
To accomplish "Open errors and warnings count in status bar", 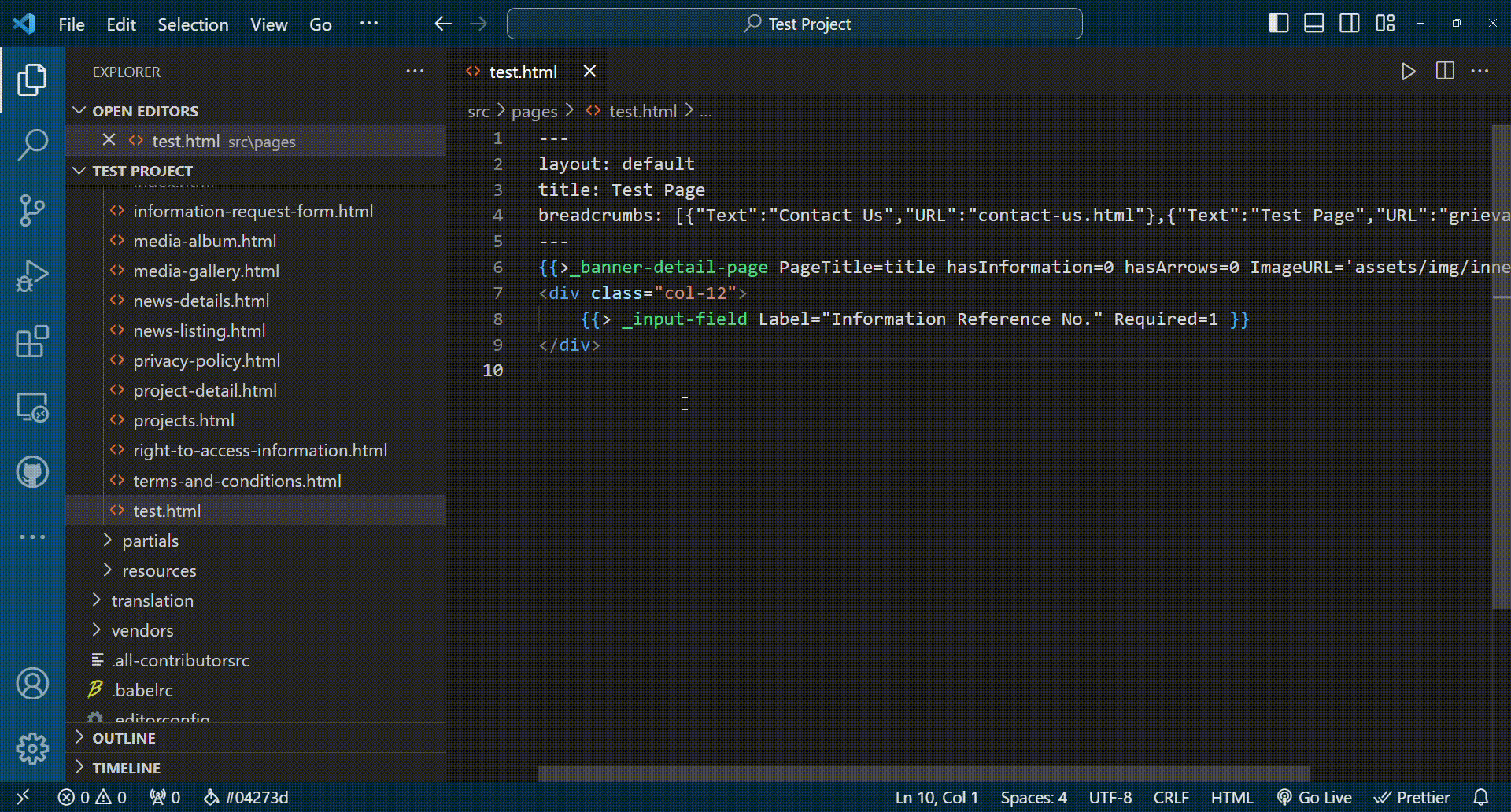I will [92, 797].
